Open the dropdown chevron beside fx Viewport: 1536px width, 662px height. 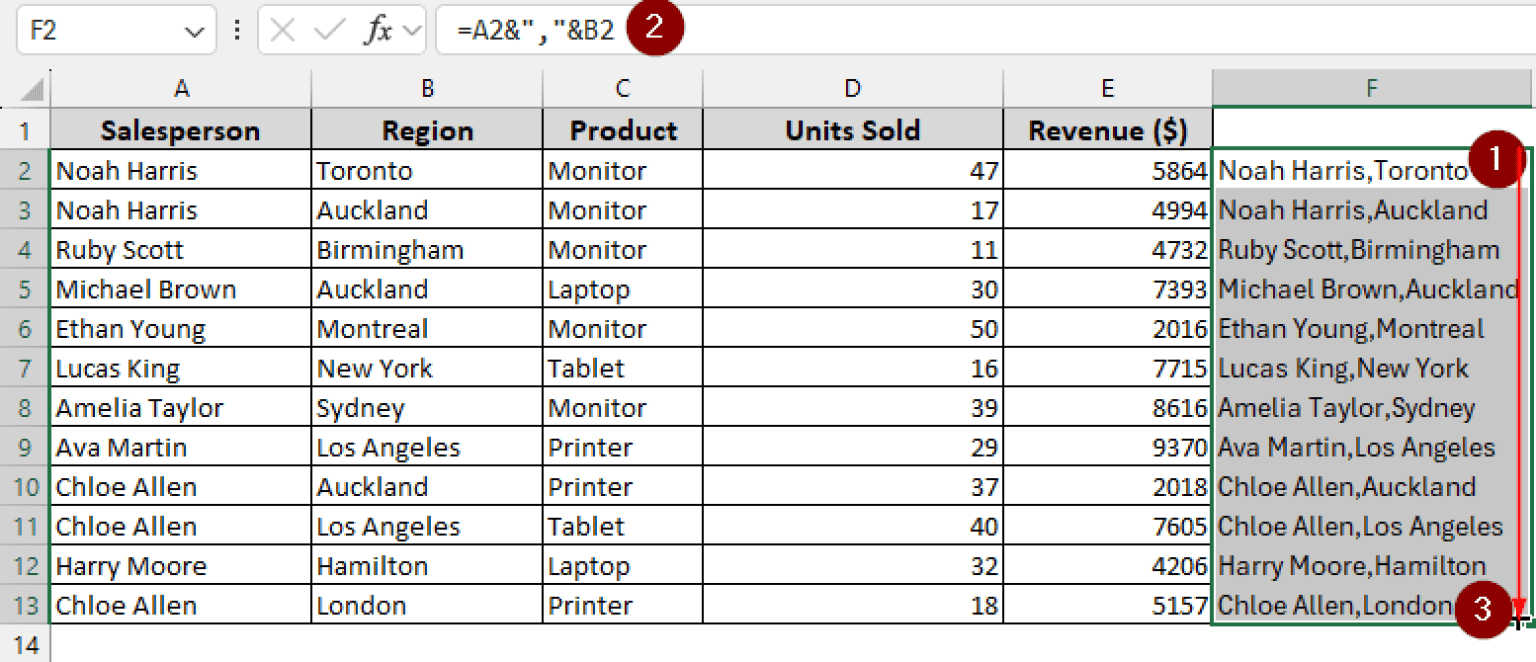pyautogui.click(x=411, y=31)
